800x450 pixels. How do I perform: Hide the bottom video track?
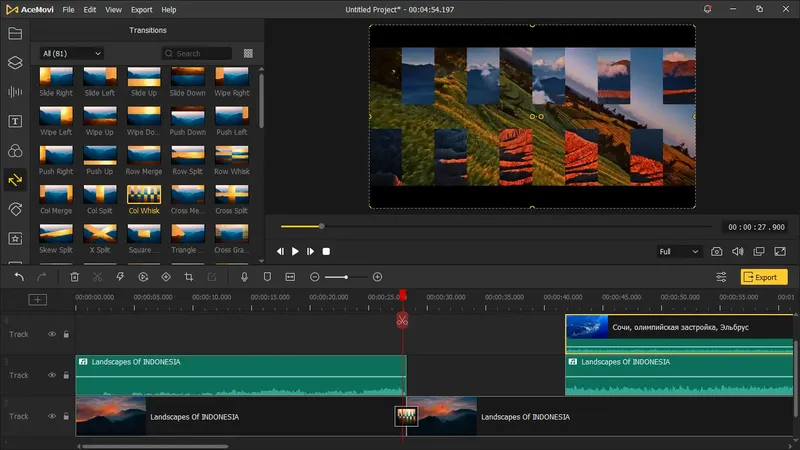[52, 416]
